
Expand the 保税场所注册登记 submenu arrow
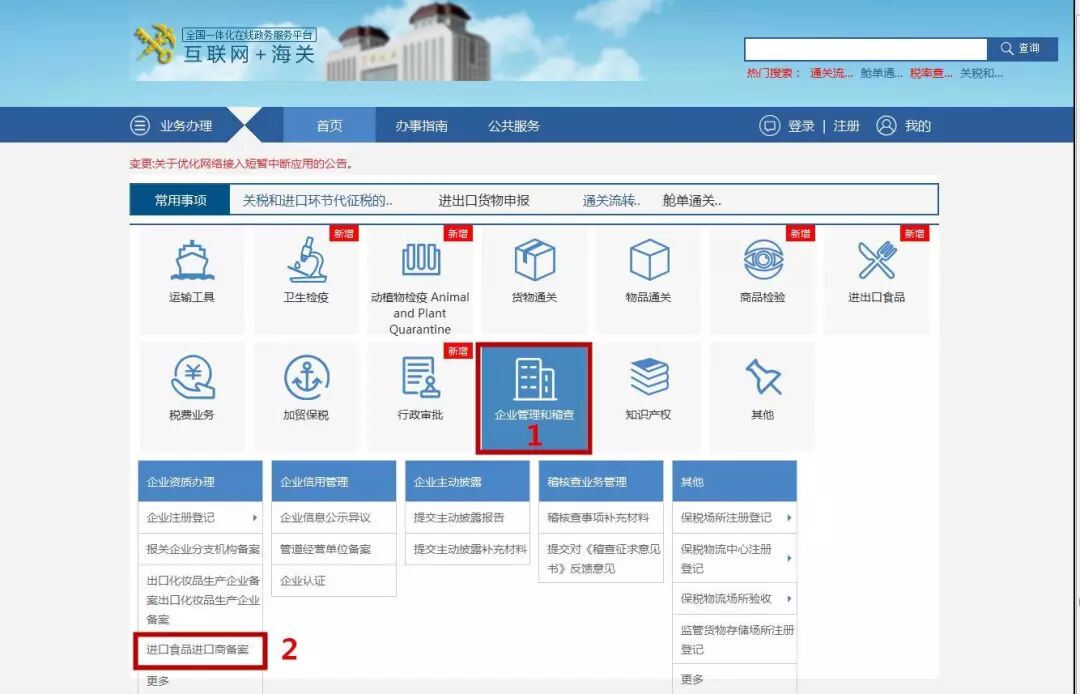pyautogui.click(x=789, y=517)
